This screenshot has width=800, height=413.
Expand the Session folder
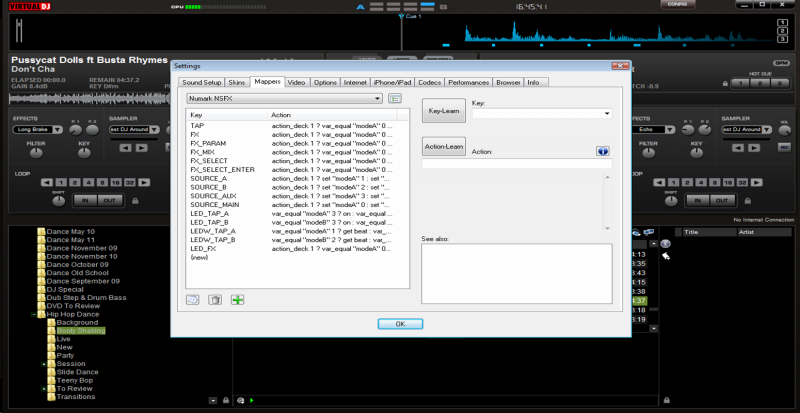[44, 364]
